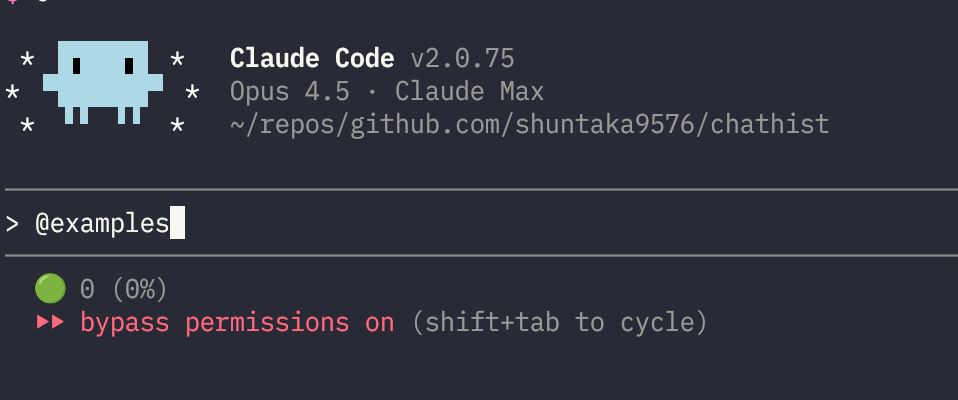Click the "0 (0%)" context usage indicator
The image size is (958, 400).
pos(124,290)
